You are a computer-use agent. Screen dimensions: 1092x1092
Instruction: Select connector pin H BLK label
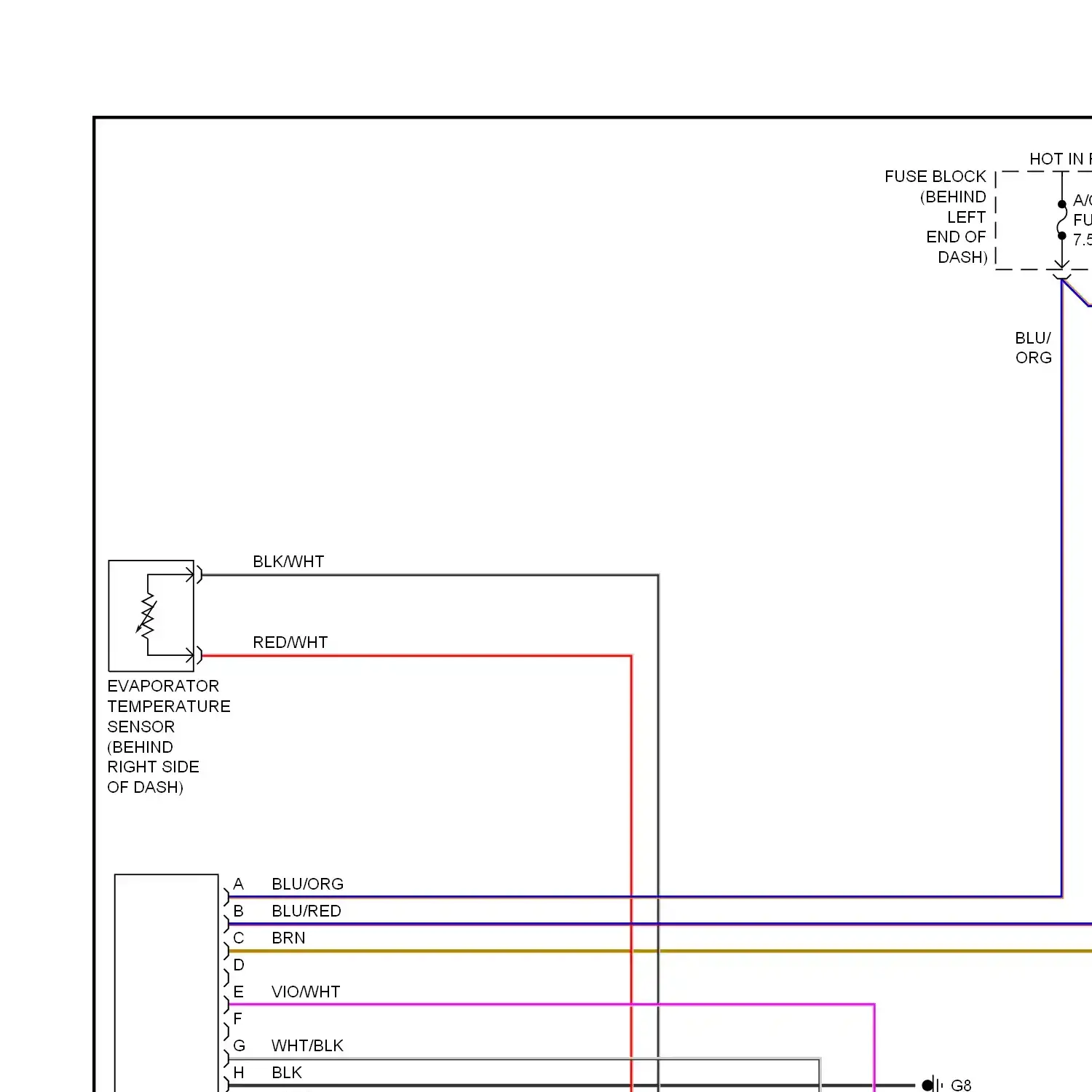coord(287,1072)
